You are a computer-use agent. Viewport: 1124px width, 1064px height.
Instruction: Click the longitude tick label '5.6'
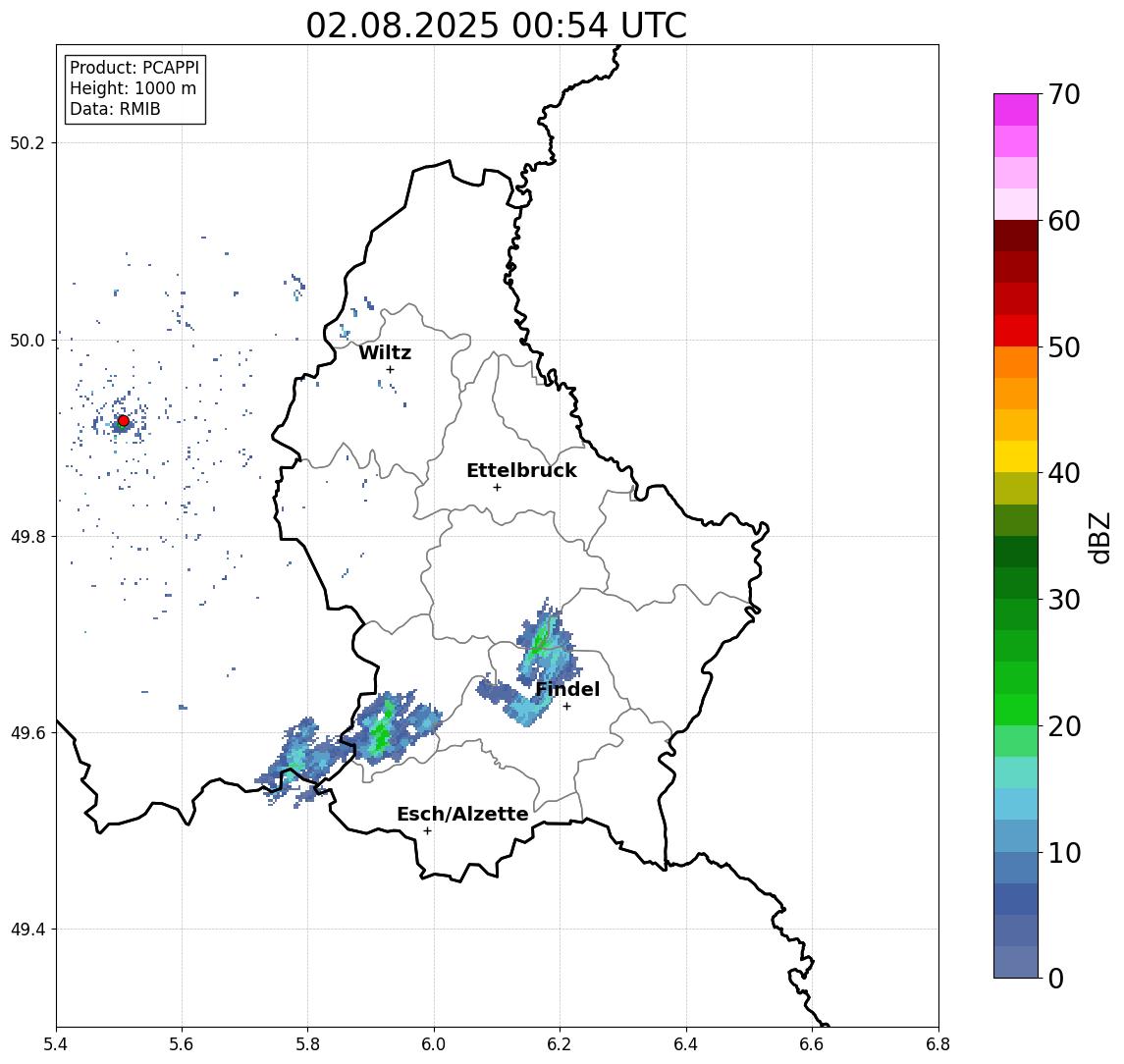[x=182, y=1044]
